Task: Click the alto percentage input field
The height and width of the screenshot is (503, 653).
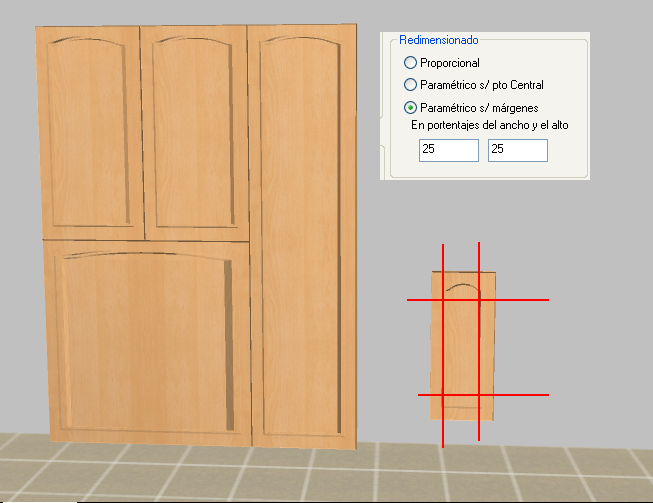Action: pyautogui.click(x=518, y=150)
